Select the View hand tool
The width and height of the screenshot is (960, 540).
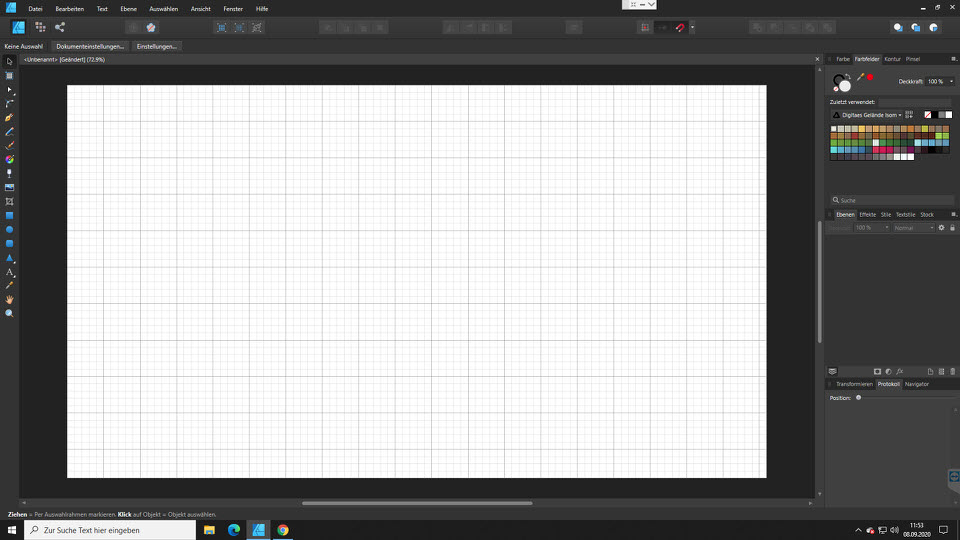coord(9,299)
